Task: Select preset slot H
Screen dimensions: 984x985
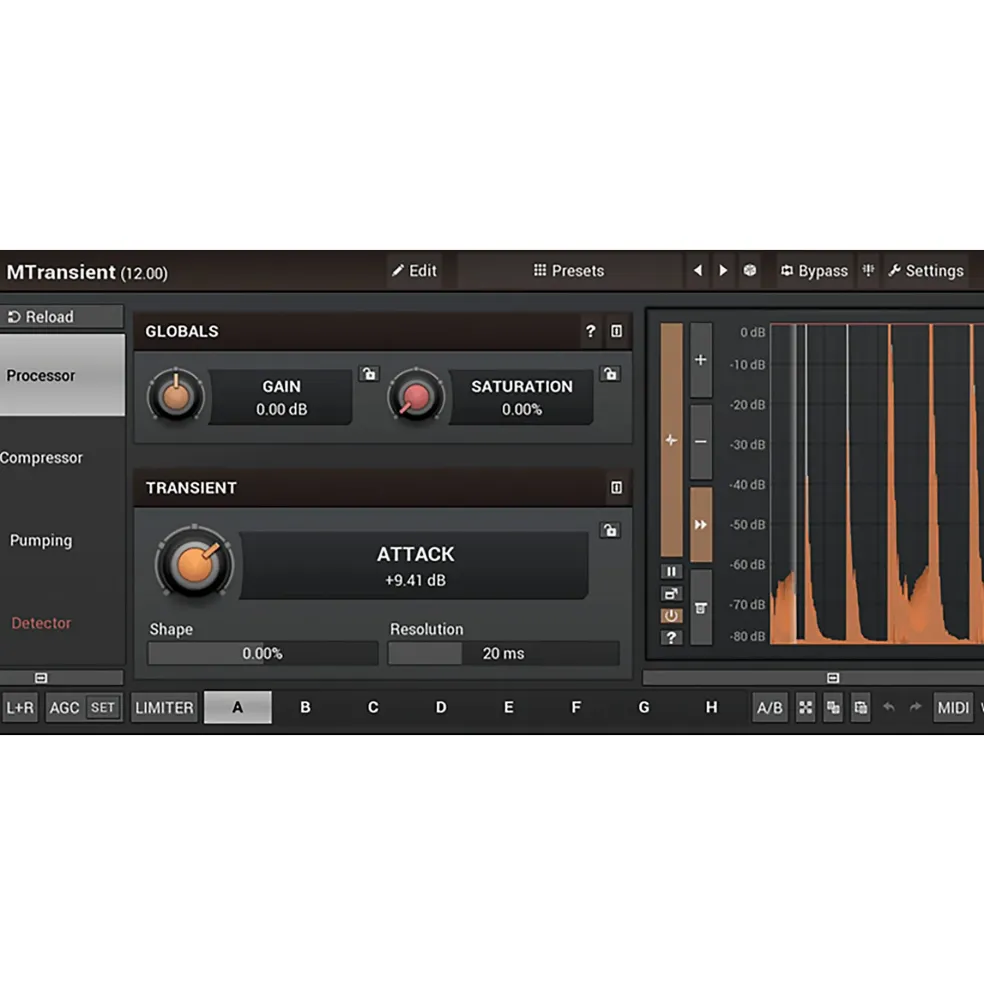Action: click(x=711, y=708)
